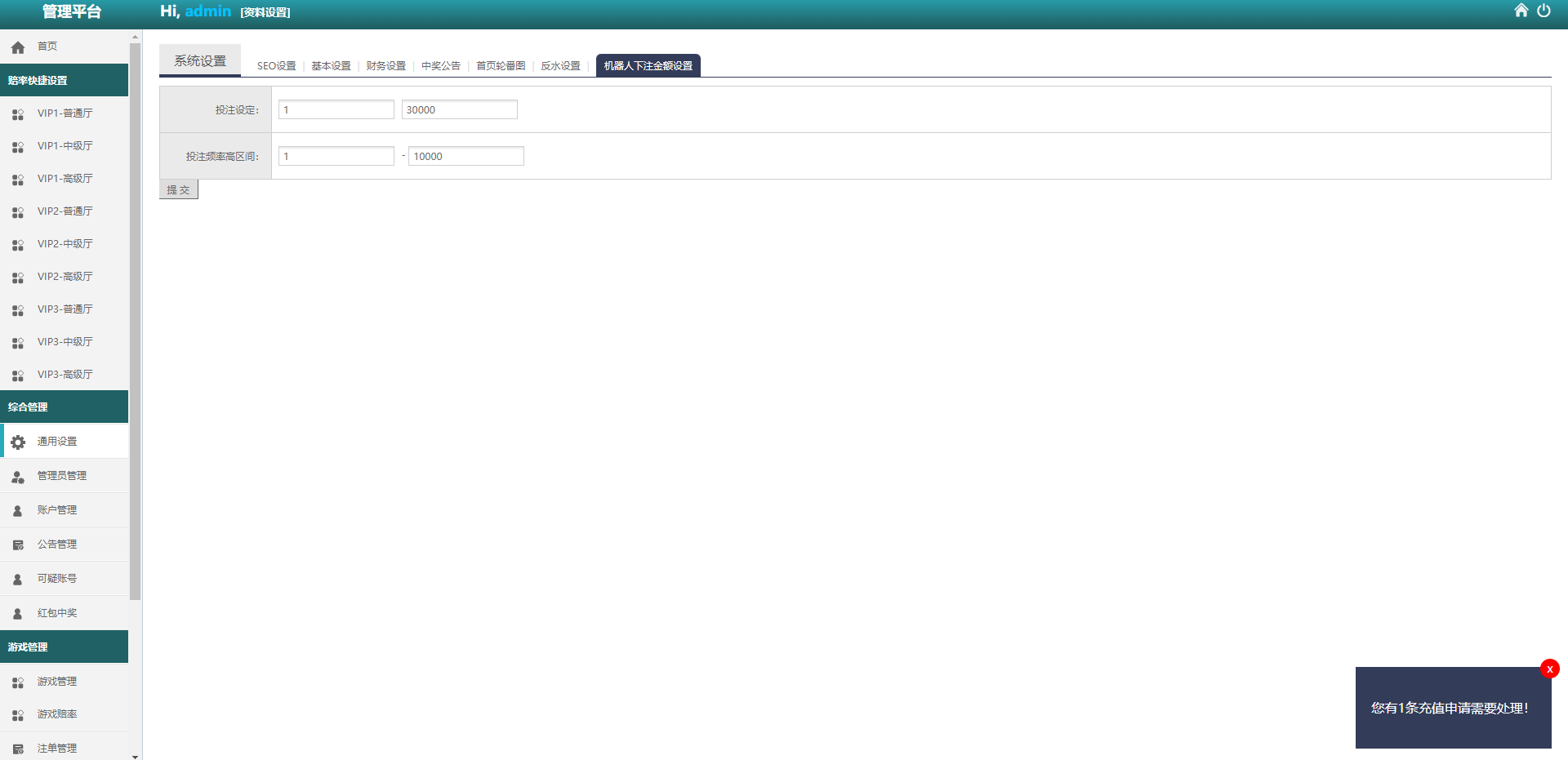Screen dimensions: 1568x760
Task: Open the 财务设置 tab
Action: coord(385,66)
